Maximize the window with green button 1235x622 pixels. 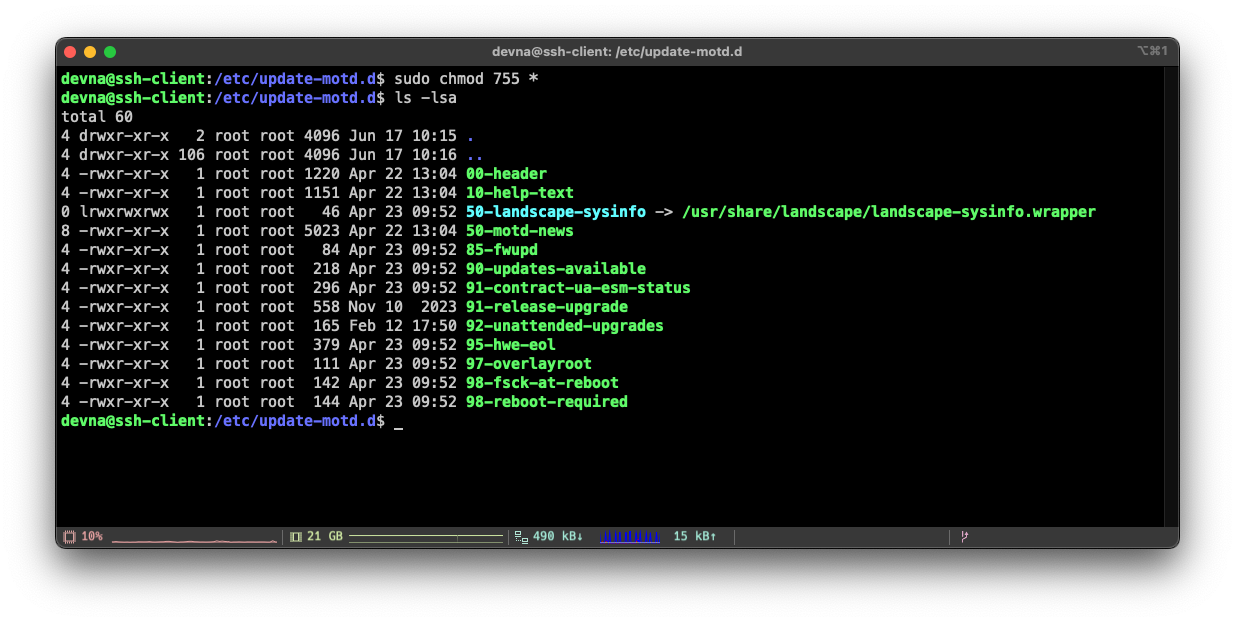tap(110, 52)
